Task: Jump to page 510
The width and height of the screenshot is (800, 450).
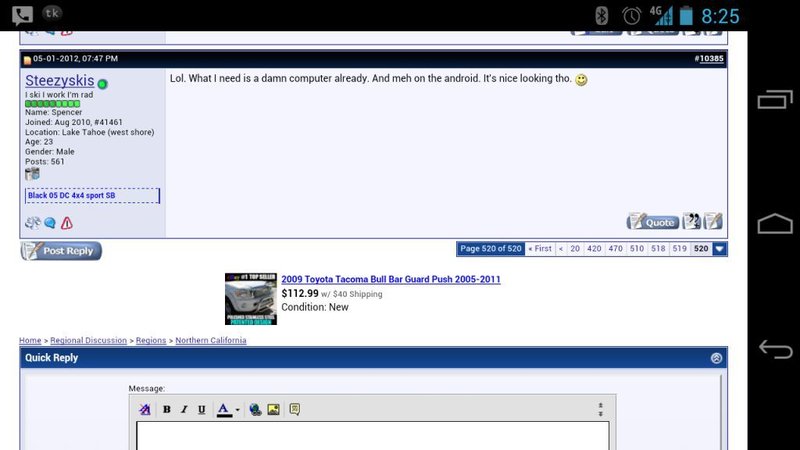Action: 637,248
